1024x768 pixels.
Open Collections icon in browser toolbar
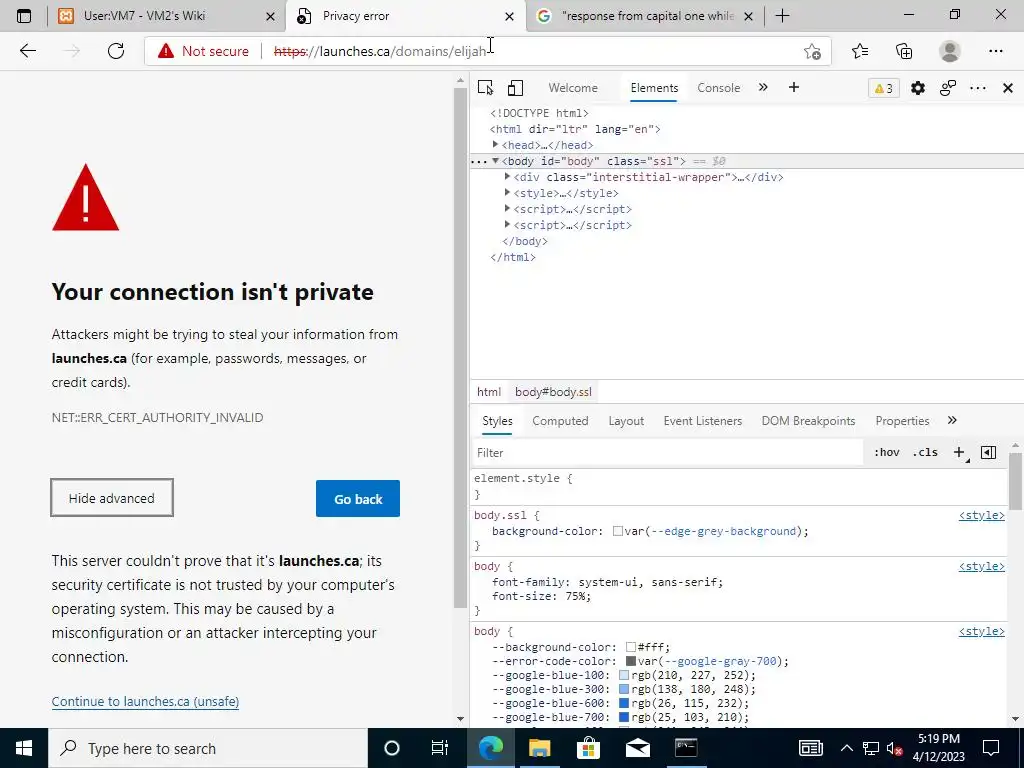pyautogui.click(x=904, y=51)
